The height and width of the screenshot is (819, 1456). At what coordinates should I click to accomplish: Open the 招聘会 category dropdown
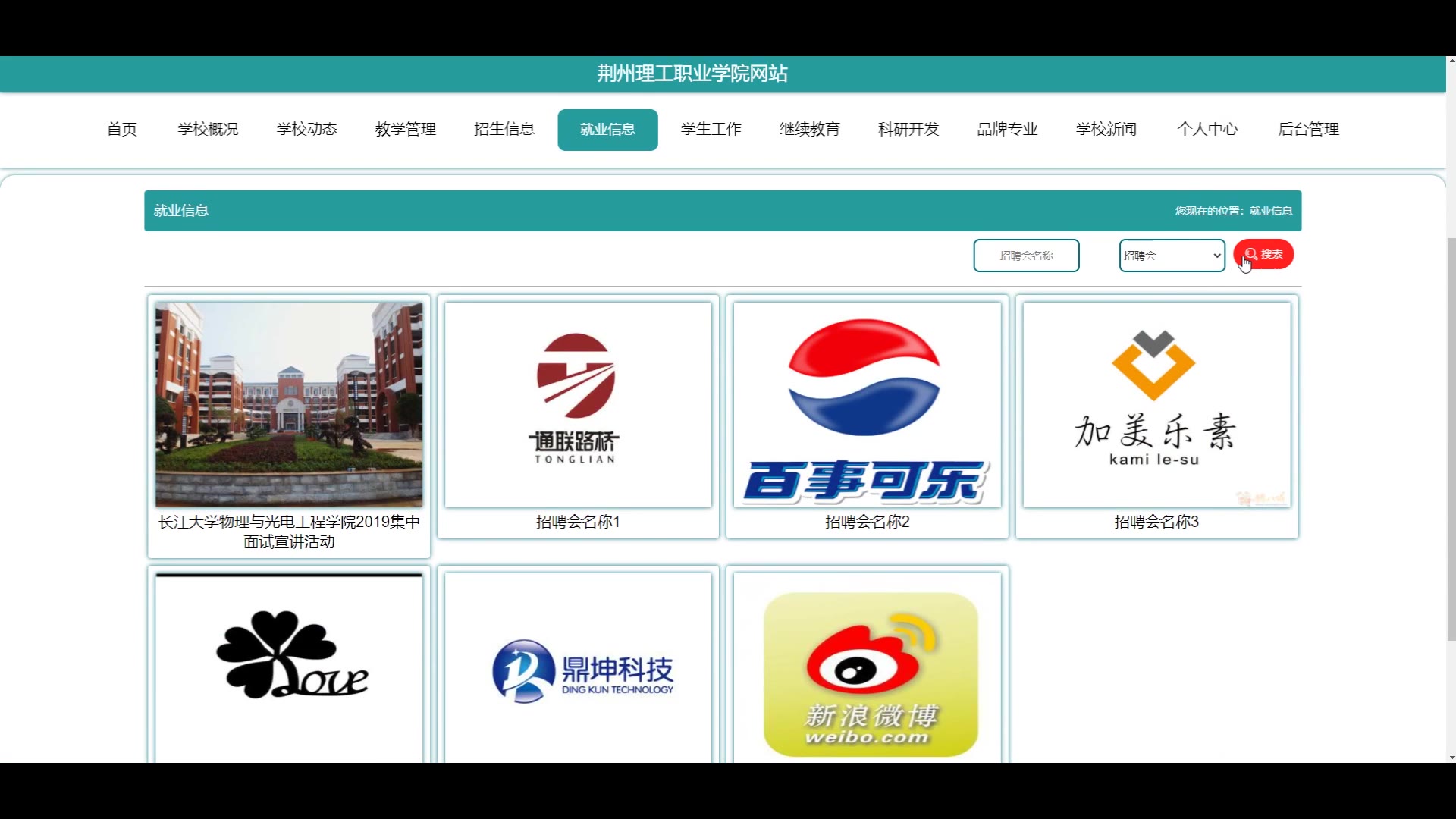point(1172,256)
